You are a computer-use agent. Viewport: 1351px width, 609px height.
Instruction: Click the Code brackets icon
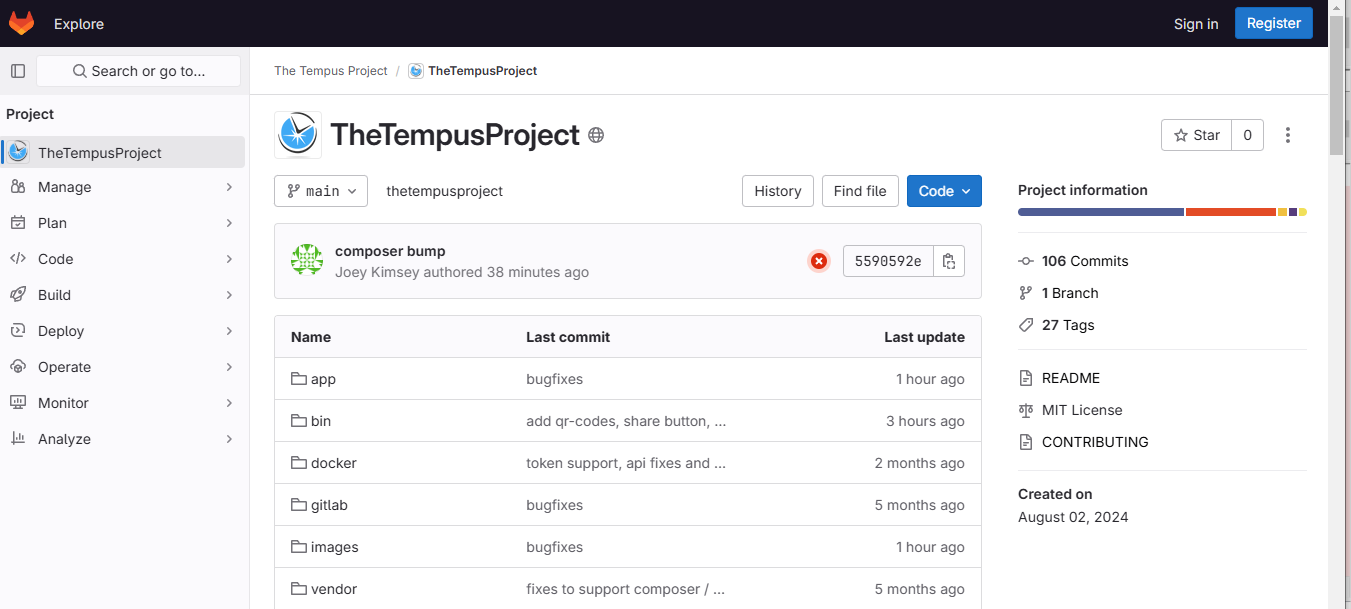point(18,259)
